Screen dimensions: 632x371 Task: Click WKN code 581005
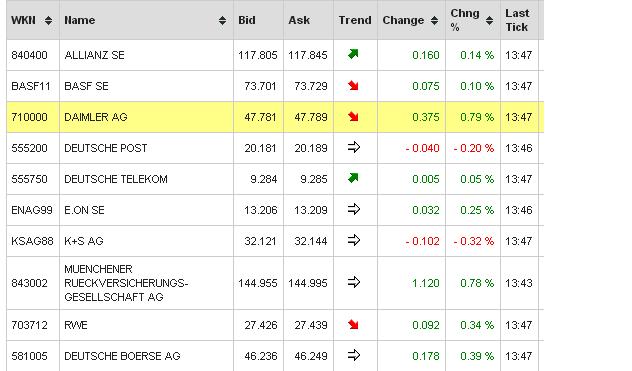[x=29, y=356]
